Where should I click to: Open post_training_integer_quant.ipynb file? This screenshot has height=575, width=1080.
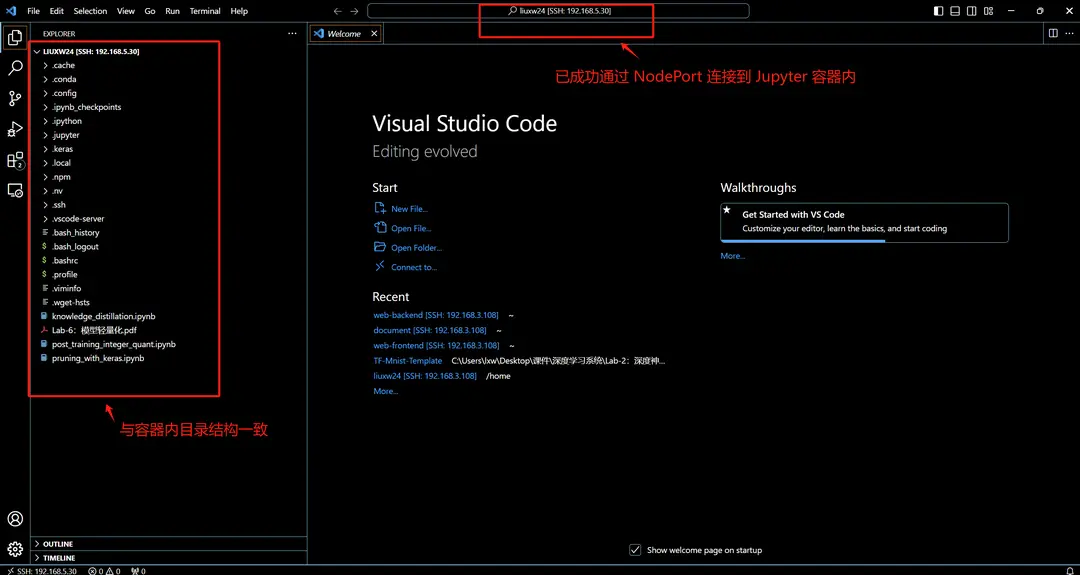tap(114, 344)
